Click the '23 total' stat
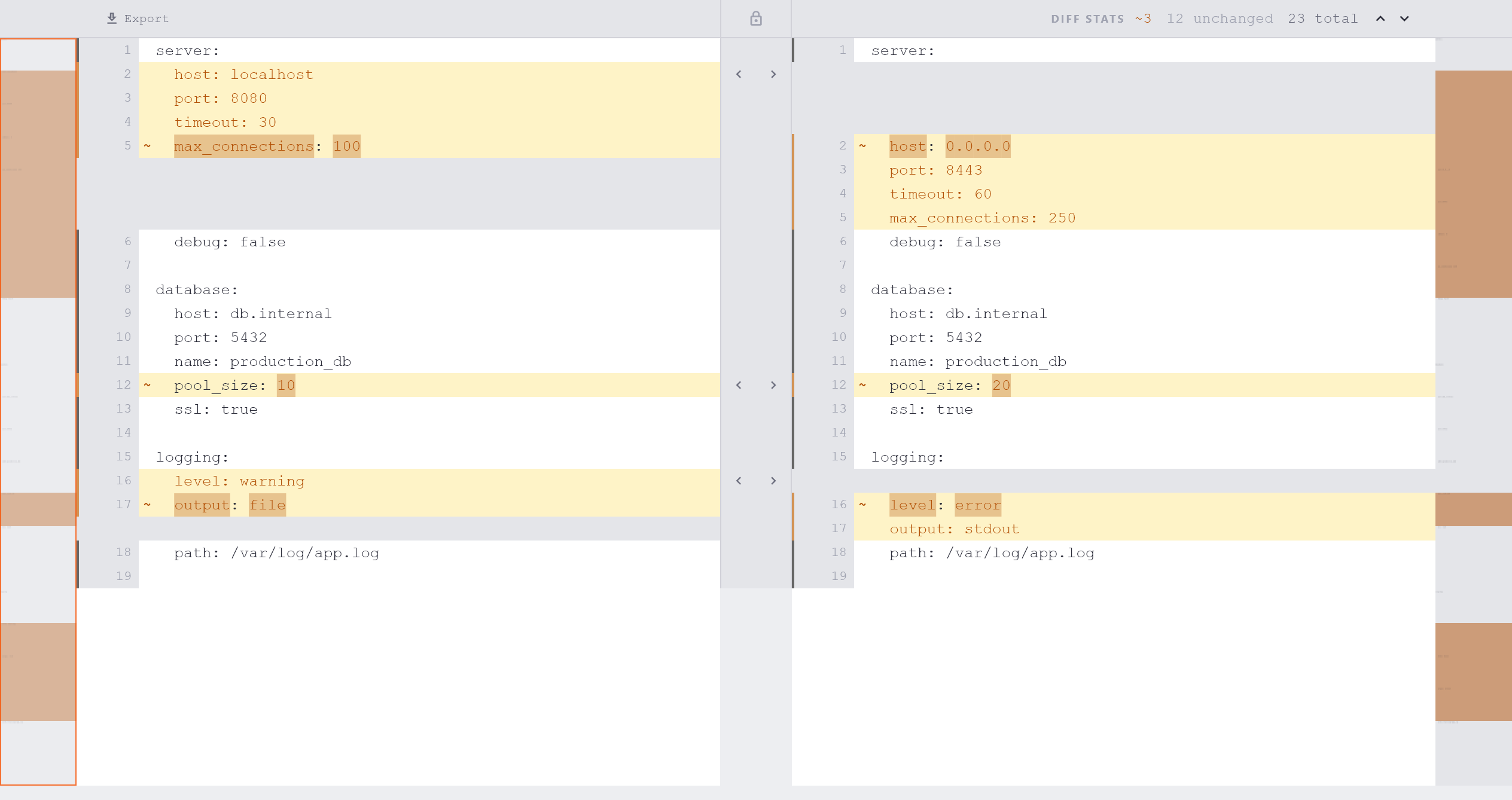1512x800 pixels. click(1323, 19)
